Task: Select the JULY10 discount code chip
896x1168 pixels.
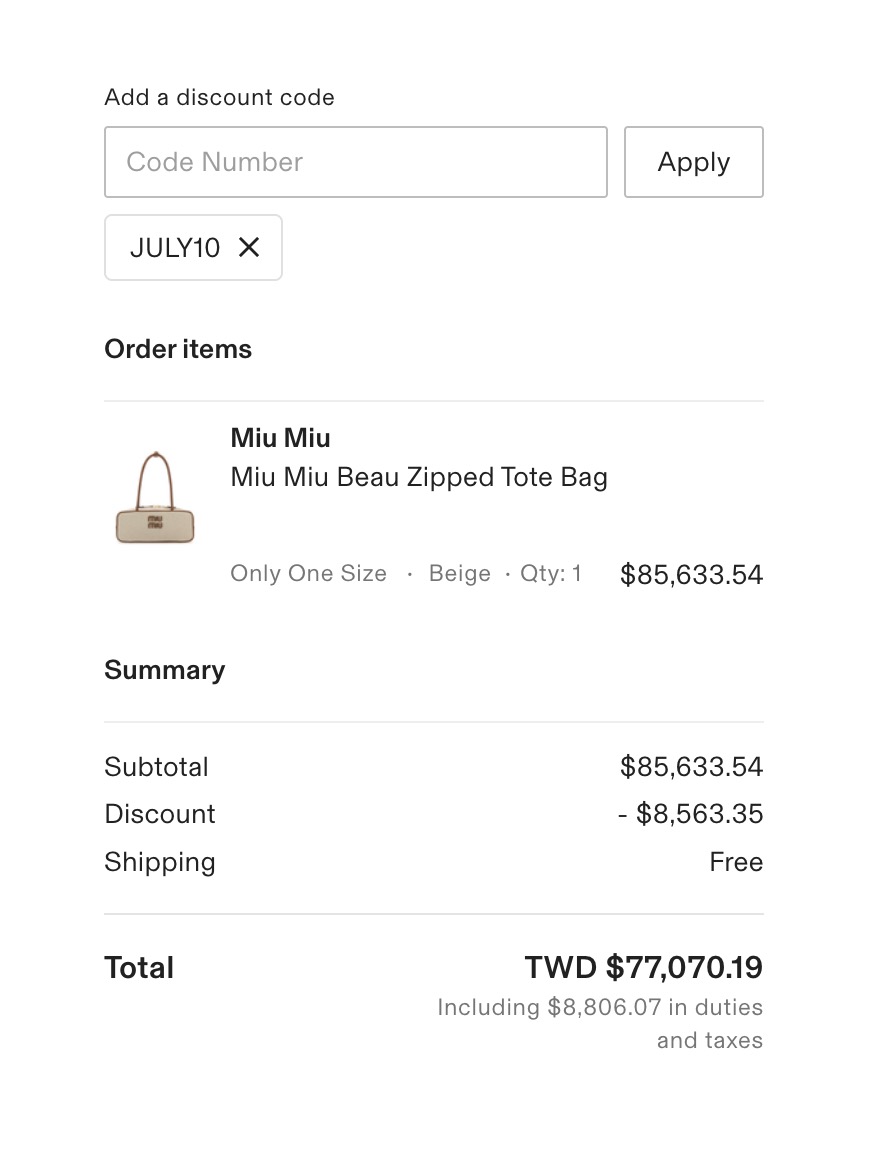Action: (193, 247)
